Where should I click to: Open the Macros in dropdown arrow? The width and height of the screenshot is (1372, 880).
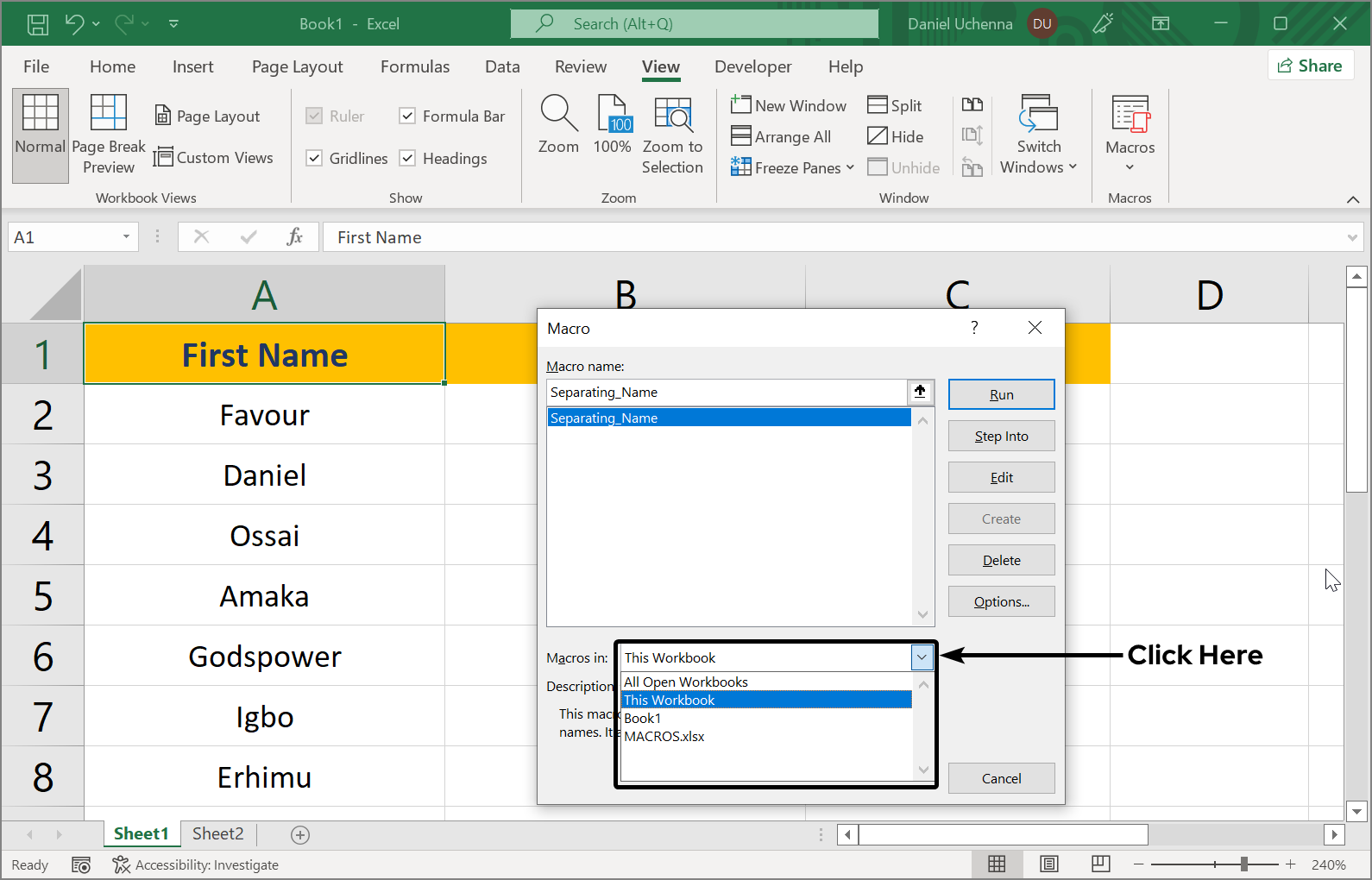[x=922, y=657]
